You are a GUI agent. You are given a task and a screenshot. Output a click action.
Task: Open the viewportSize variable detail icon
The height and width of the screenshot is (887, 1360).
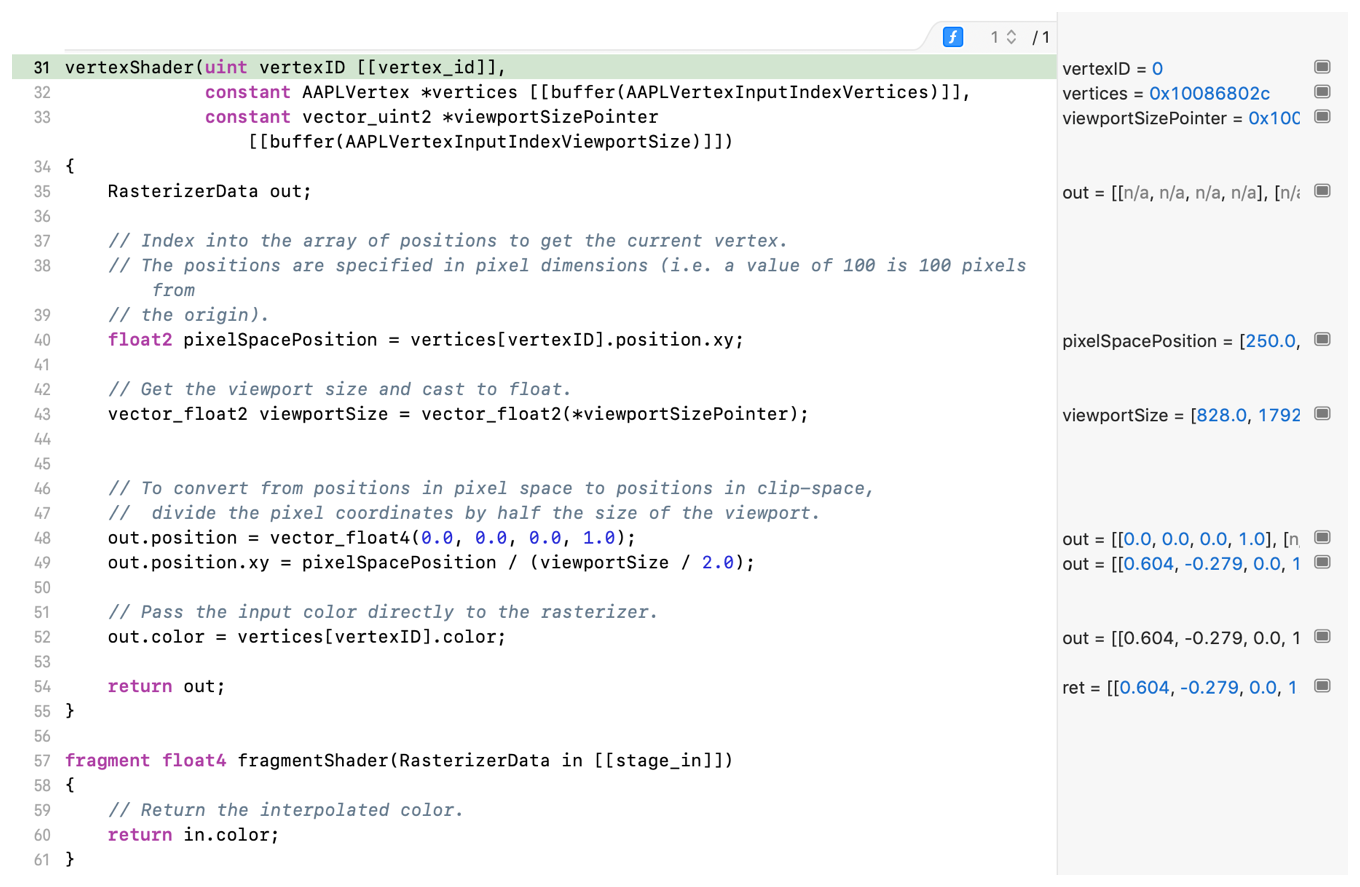tap(1322, 413)
